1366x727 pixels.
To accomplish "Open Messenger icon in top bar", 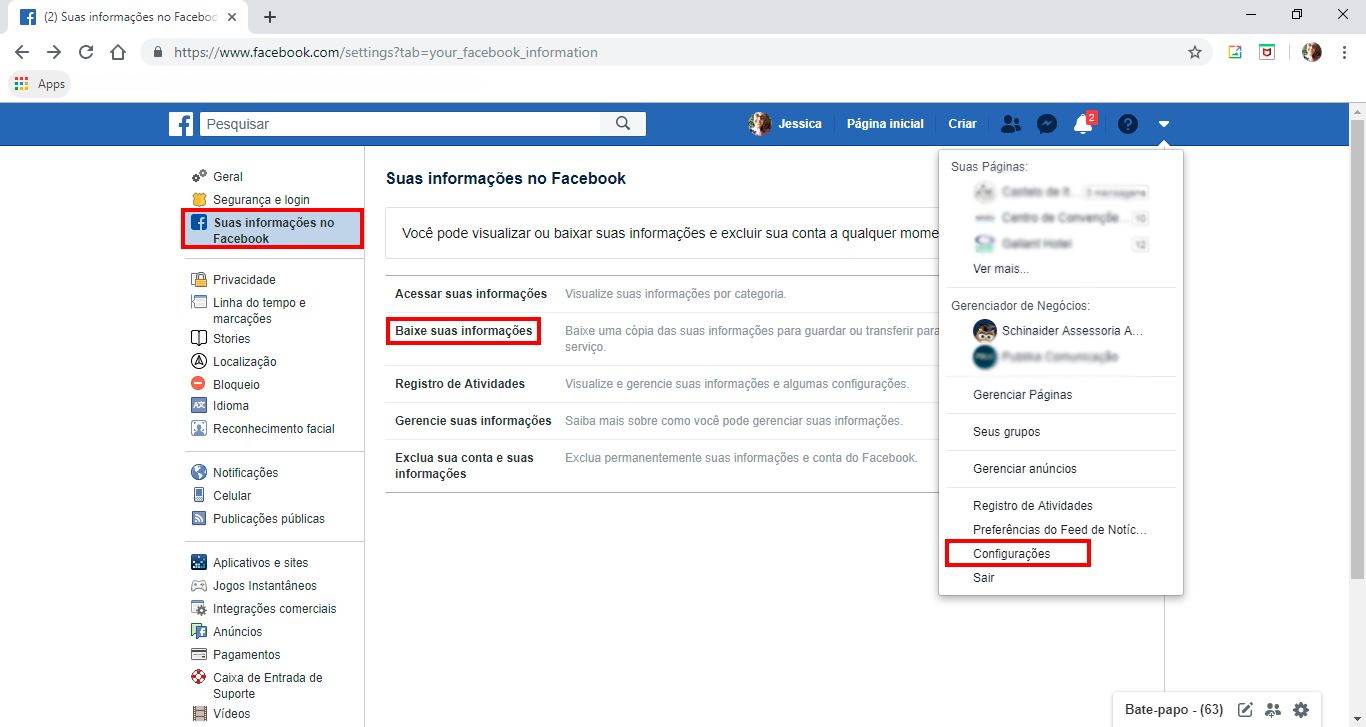I will (x=1047, y=124).
